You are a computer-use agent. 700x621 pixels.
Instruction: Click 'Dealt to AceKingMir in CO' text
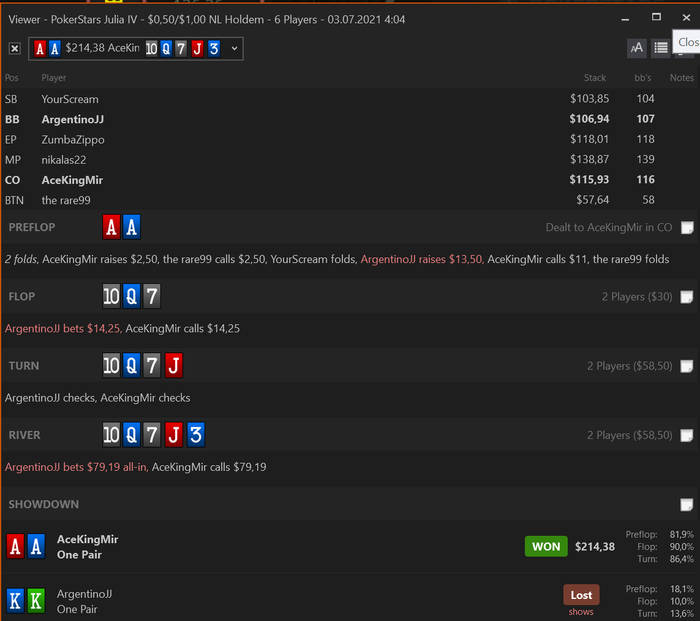tap(608, 227)
